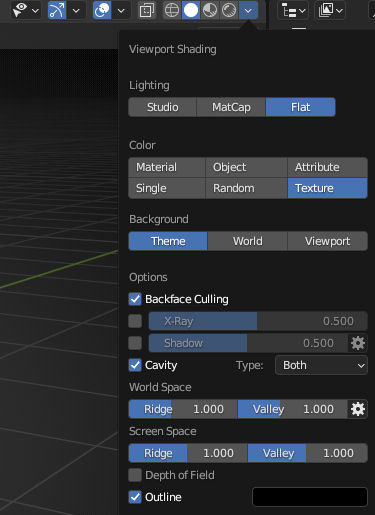Click World Space Valley slider
Image resolution: width=375 pixels, height=515 pixels.
click(293, 409)
